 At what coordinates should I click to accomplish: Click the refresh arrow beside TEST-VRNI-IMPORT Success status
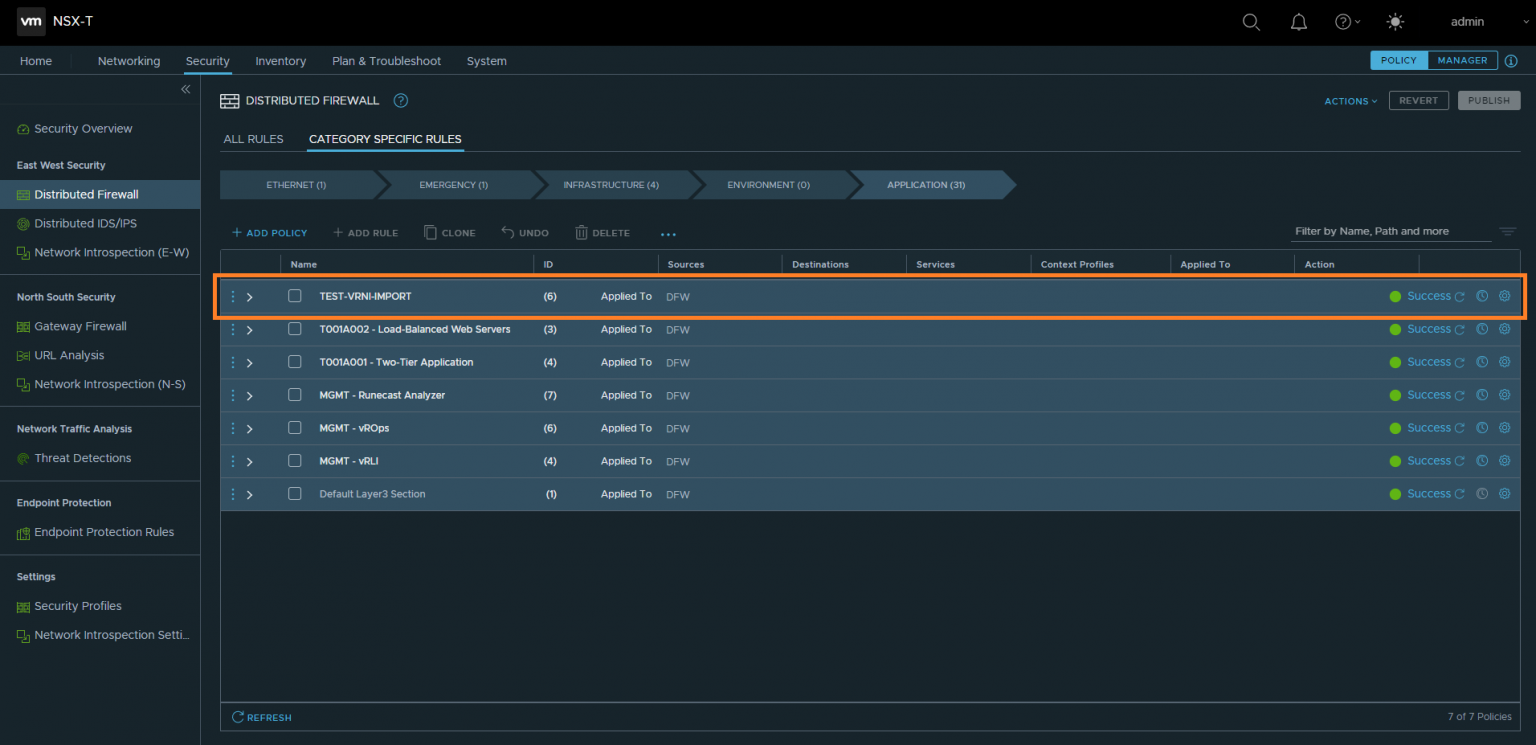[1458, 296]
